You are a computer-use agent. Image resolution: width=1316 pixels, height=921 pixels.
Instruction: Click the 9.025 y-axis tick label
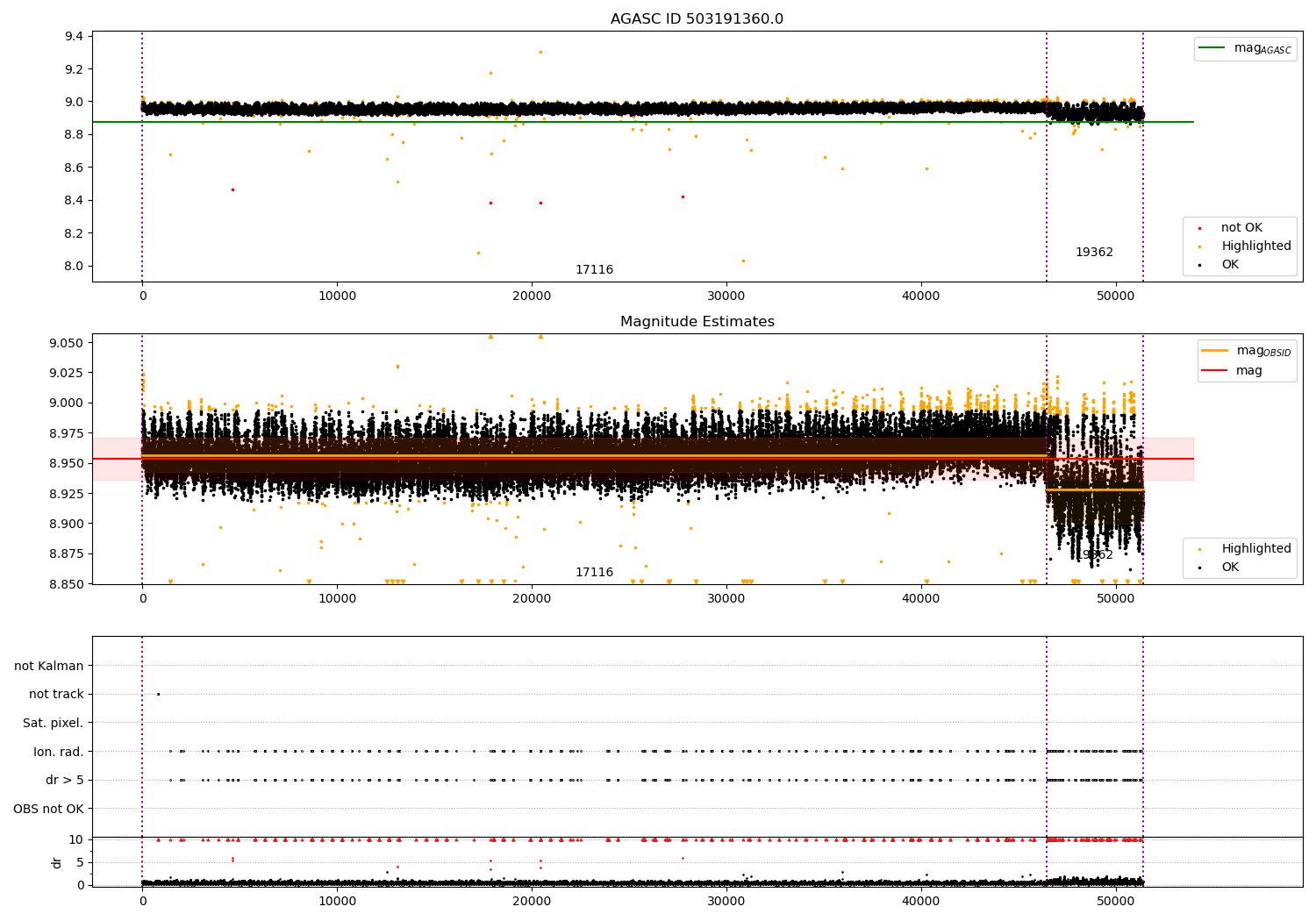pos(66,373)
